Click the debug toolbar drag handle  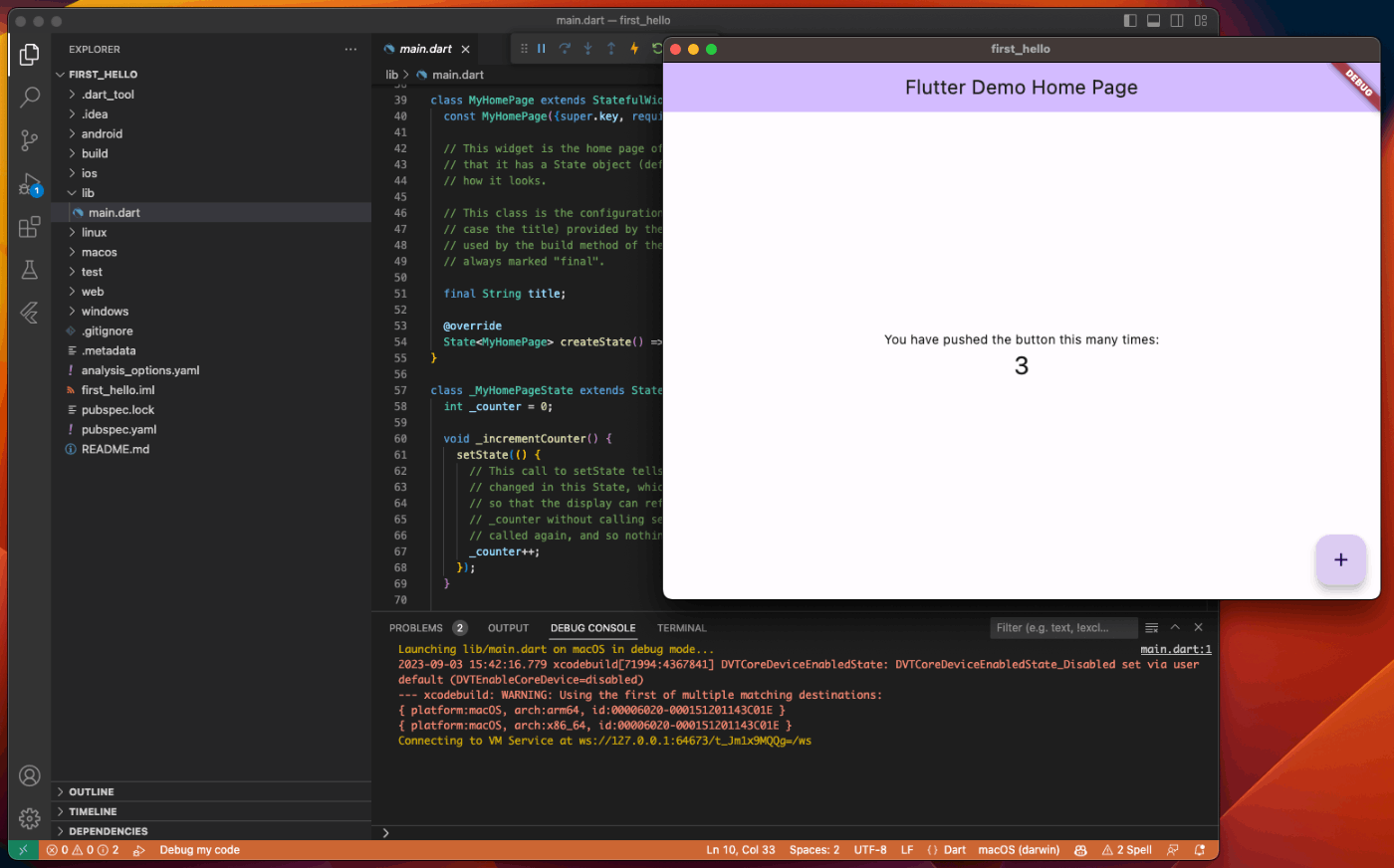tap(524, 49)
